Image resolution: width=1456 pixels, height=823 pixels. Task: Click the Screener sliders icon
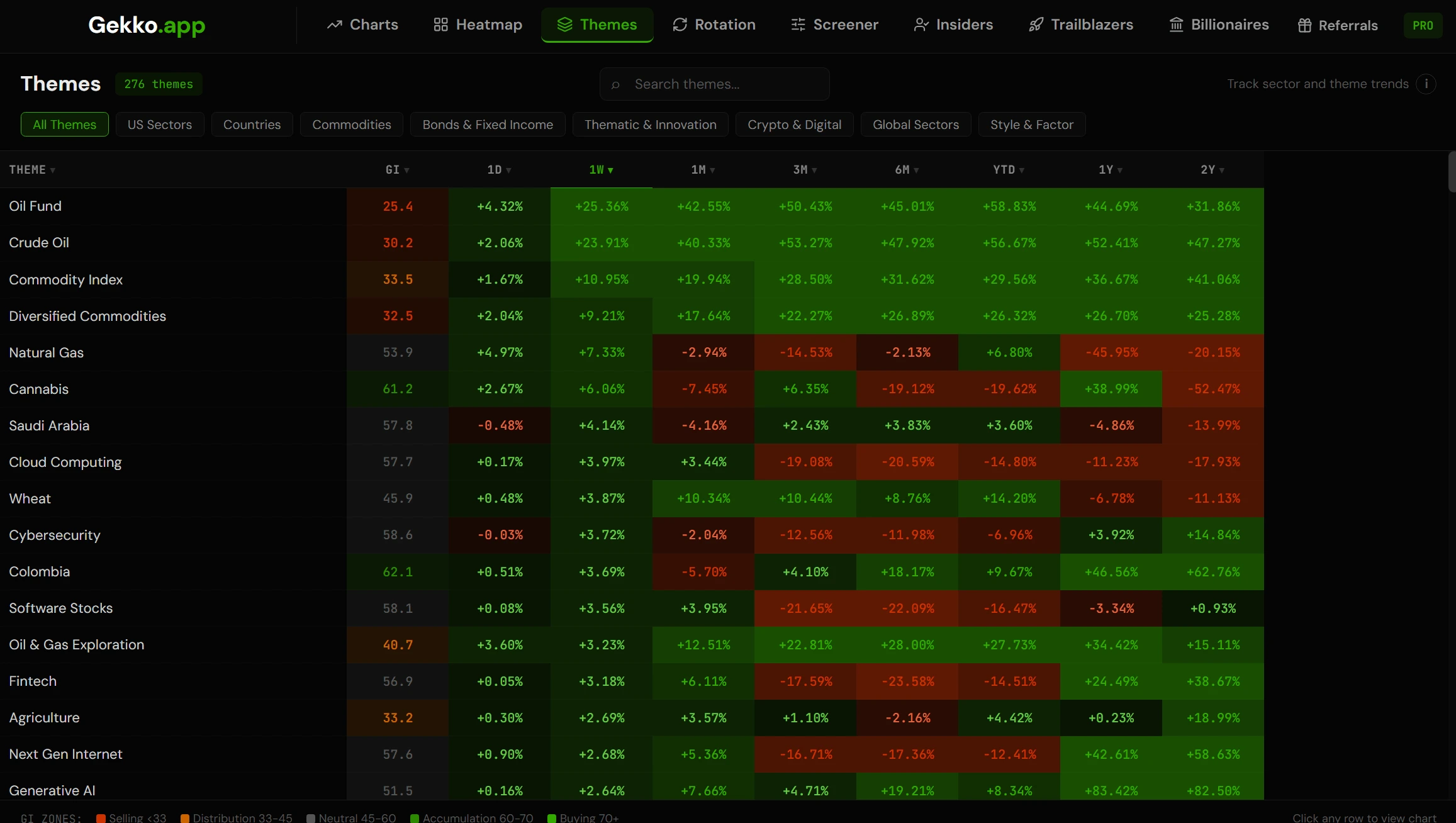pyautogui.click(x=798, y=25)
